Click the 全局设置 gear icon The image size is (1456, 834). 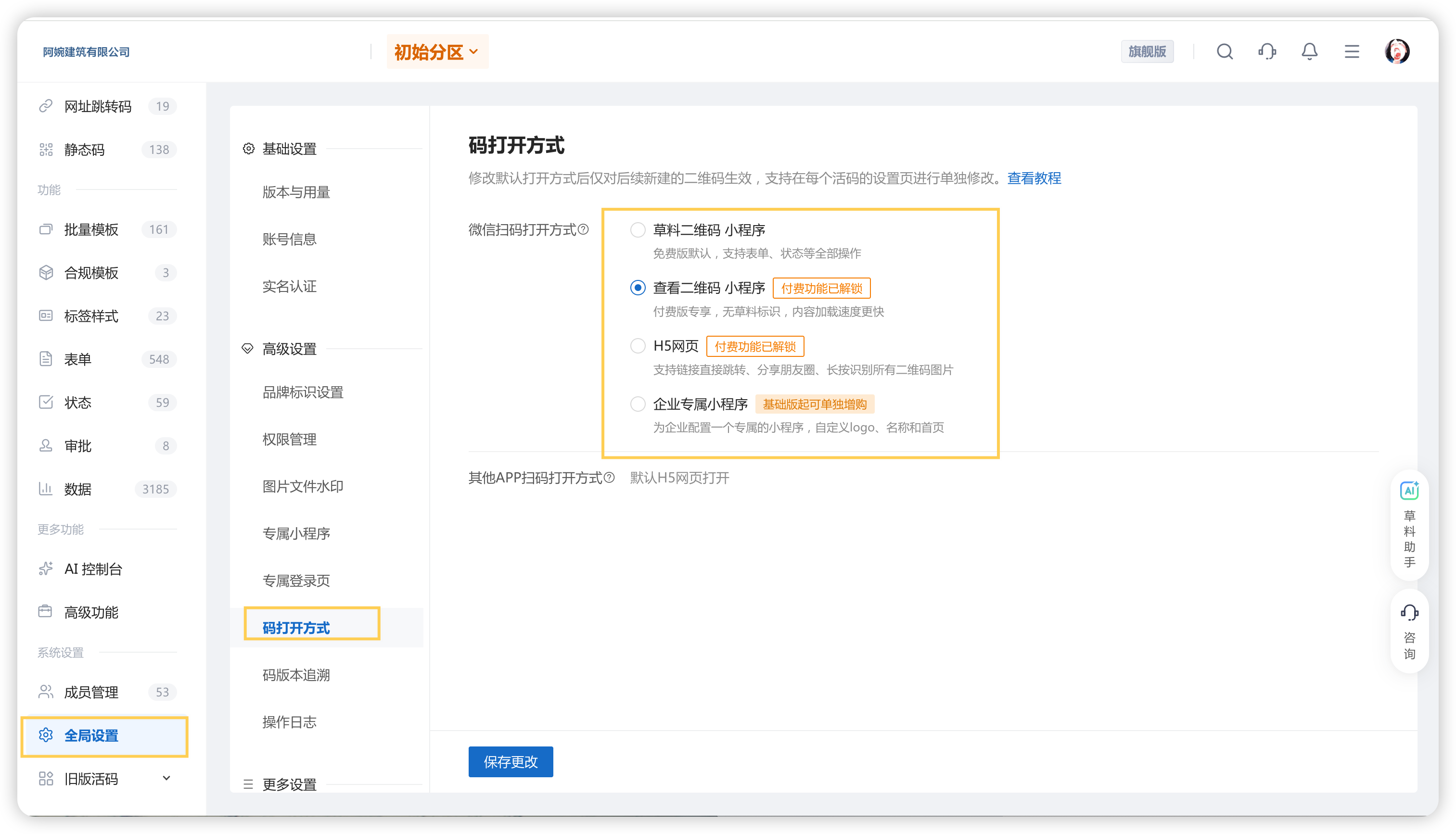coord(46,735)
